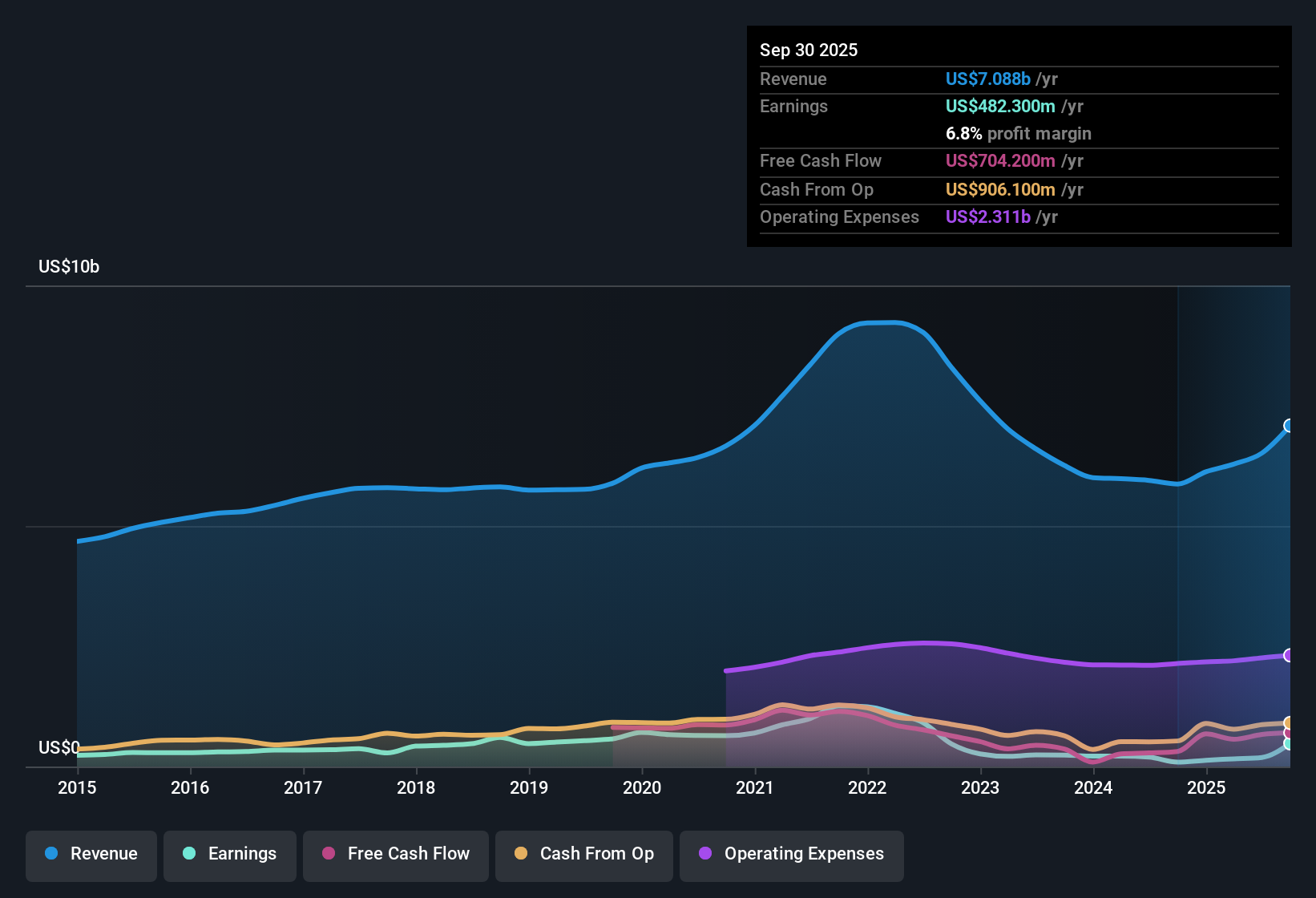Click the 2019 x-axis label
The height and width of the screenshot is (898, 1316).
click(x=529, y=788)
